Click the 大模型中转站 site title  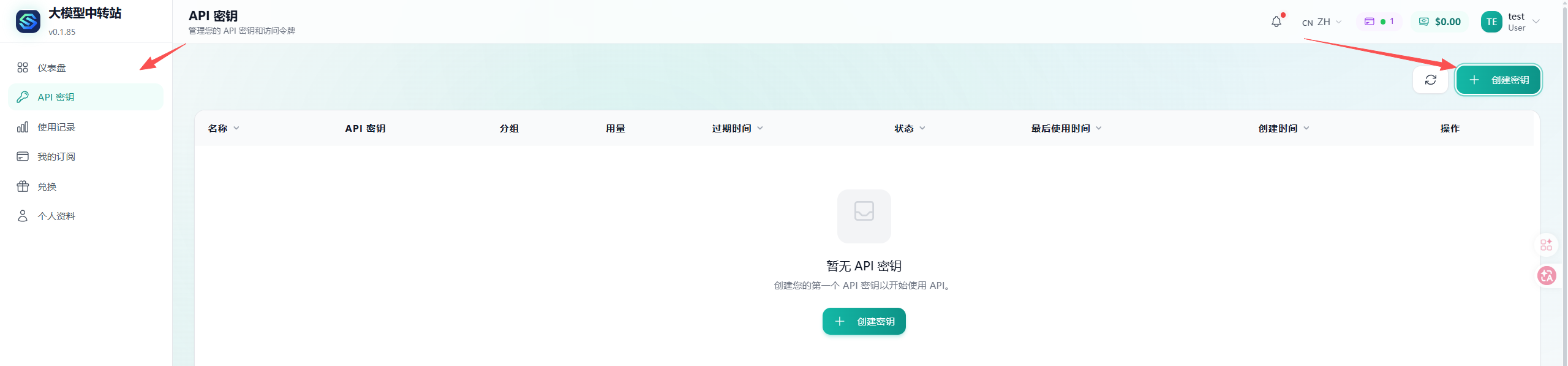pyautogui.click(x=85, y=13)
